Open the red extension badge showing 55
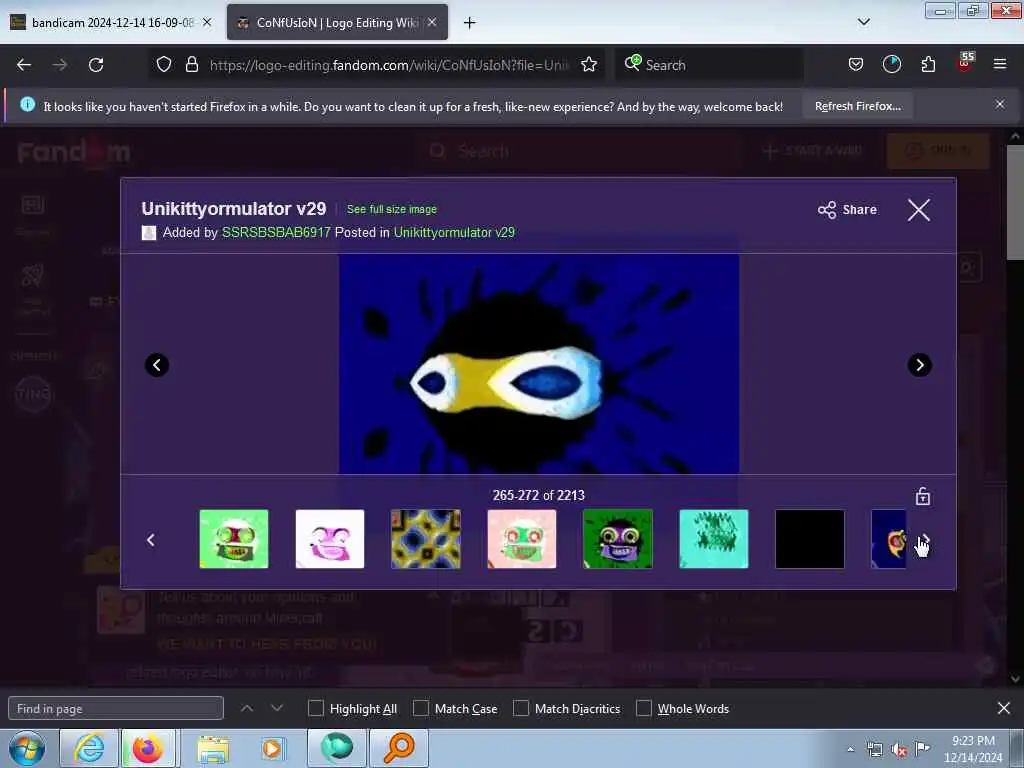This screenshot has height=768, width=1024. (965, 62)
